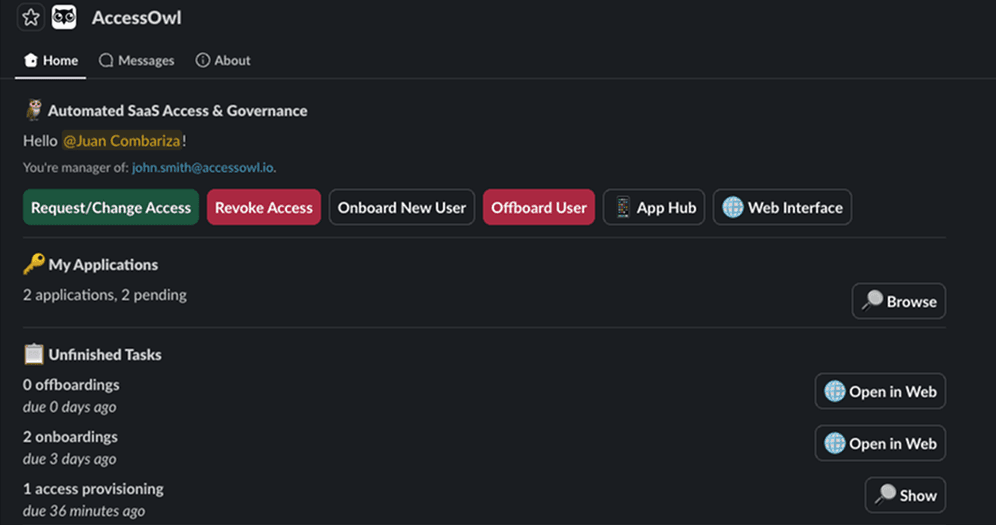
Task: Click the "My Applications" heading
Action: pos(103,265)
